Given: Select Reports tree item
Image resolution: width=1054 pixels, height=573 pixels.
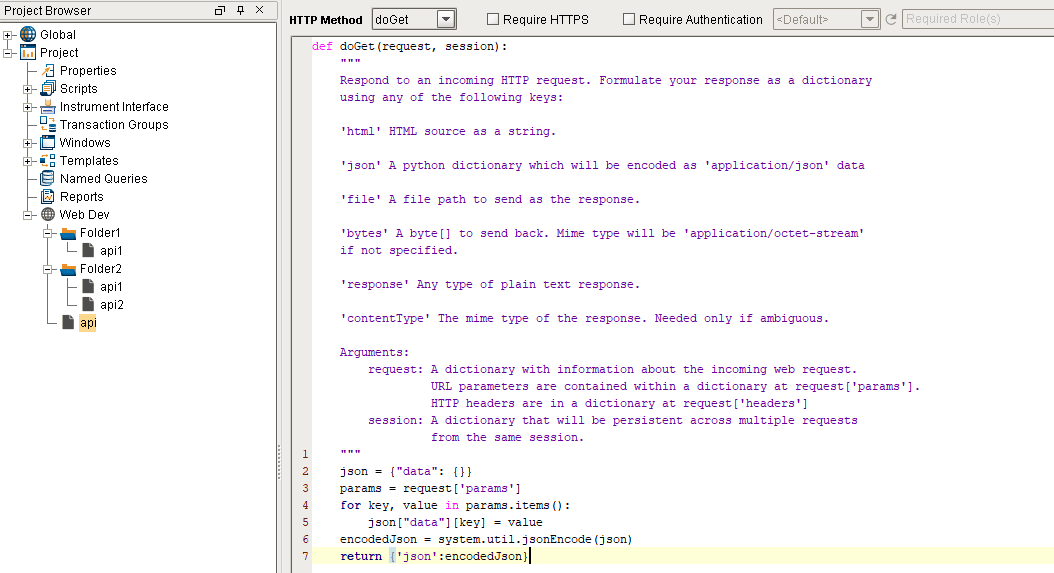Looking at the screenshot, I should 81,196.
